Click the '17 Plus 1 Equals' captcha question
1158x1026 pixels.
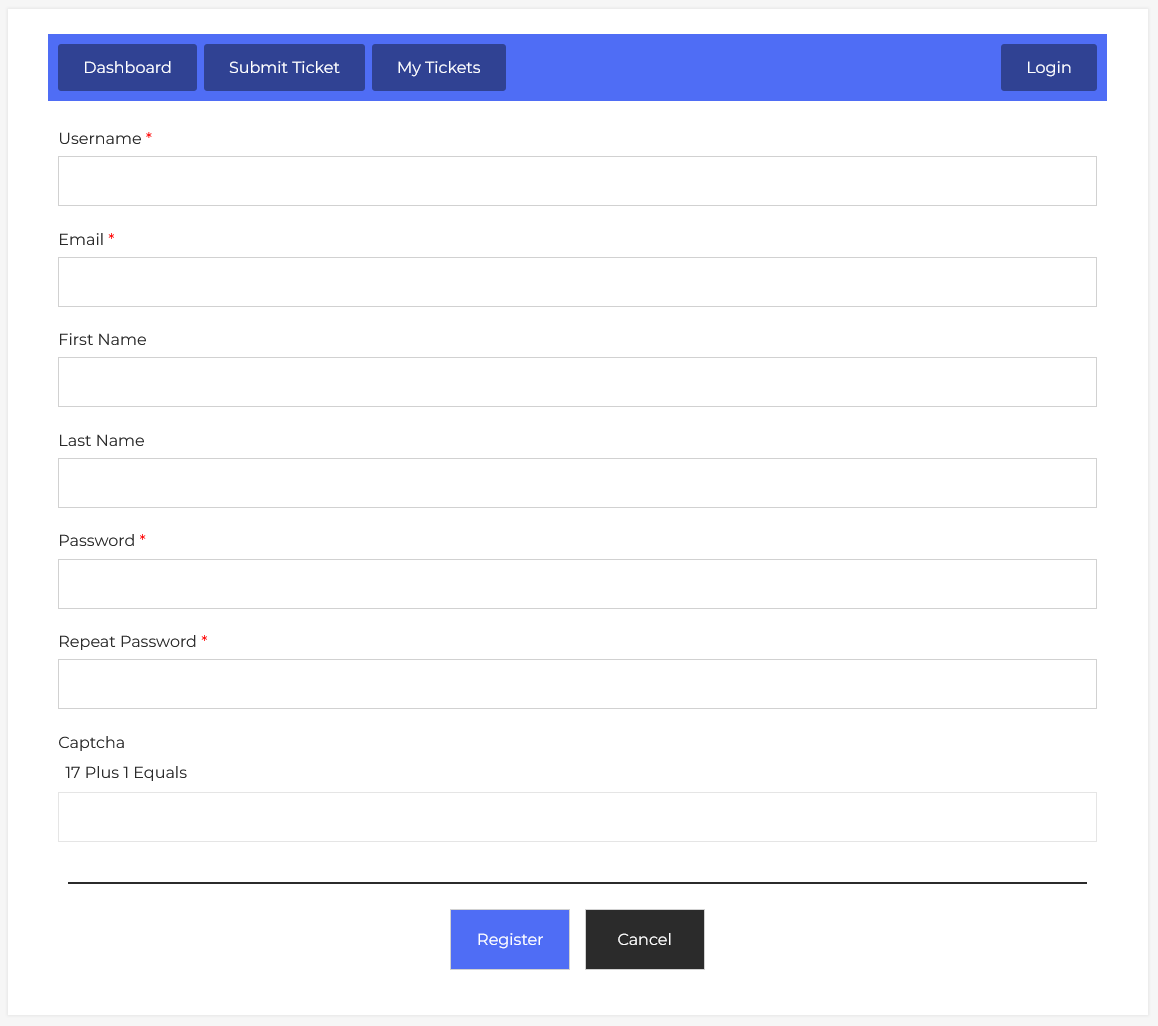click(126, 773)
